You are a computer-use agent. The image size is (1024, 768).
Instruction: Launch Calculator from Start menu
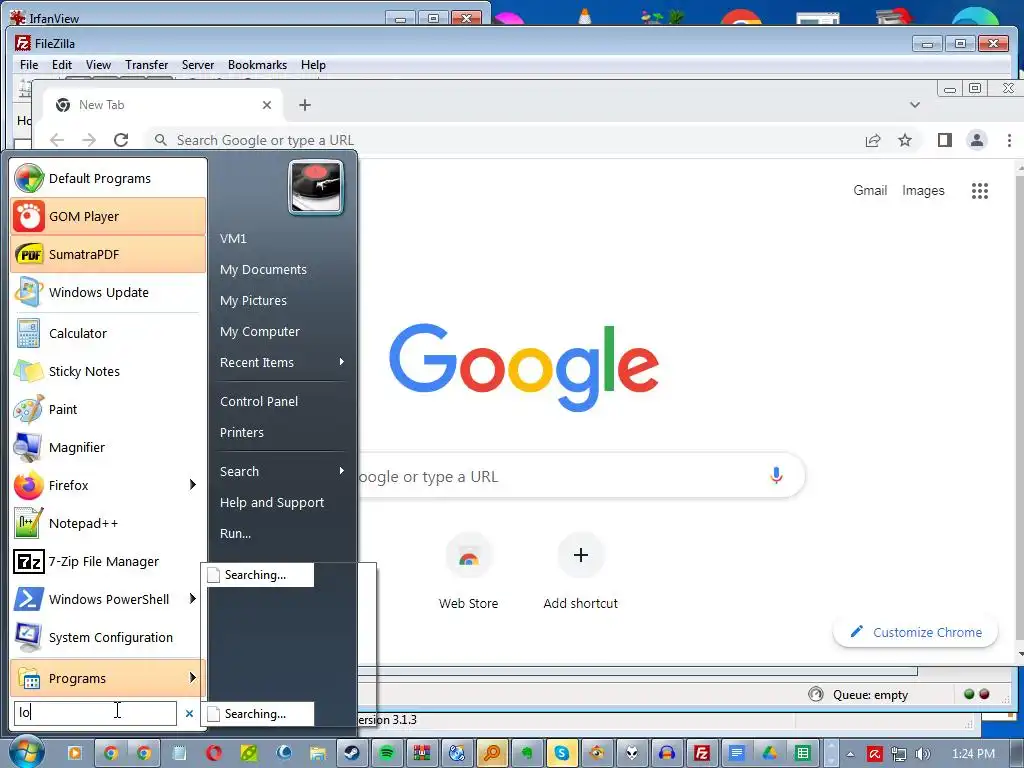click(108, 333)
